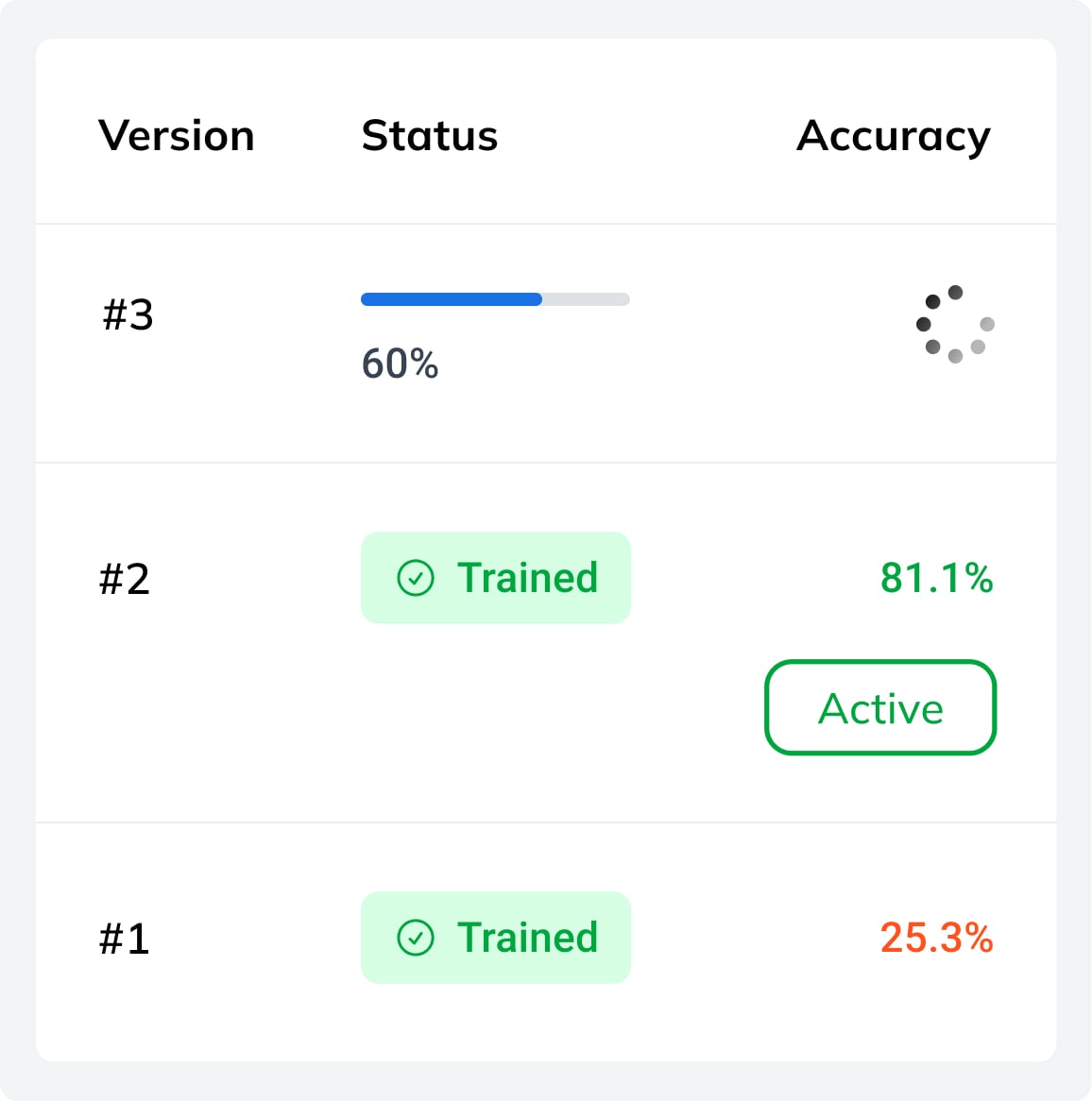Select the 60% progress label
The width and height of the screenshot is (1092, 1101).
pos(399,364)
